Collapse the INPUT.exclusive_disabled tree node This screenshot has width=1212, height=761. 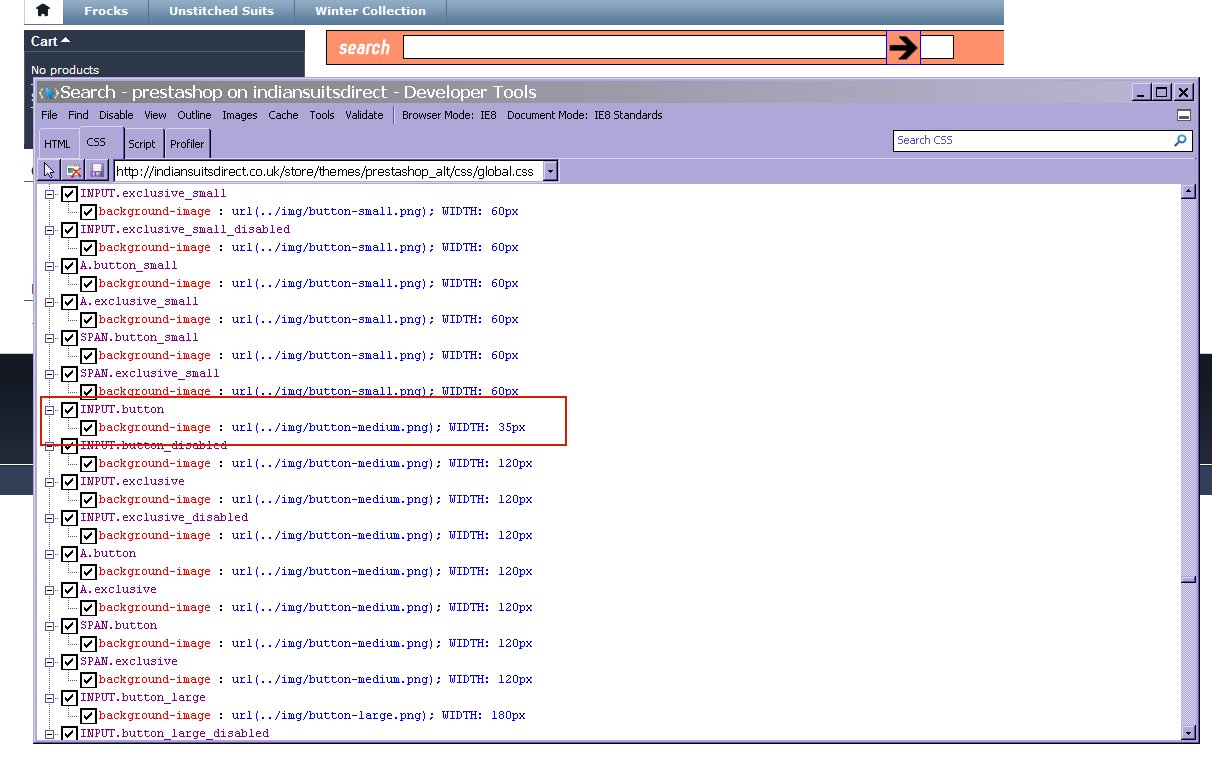pyautogui.click(x=50, y=518)
